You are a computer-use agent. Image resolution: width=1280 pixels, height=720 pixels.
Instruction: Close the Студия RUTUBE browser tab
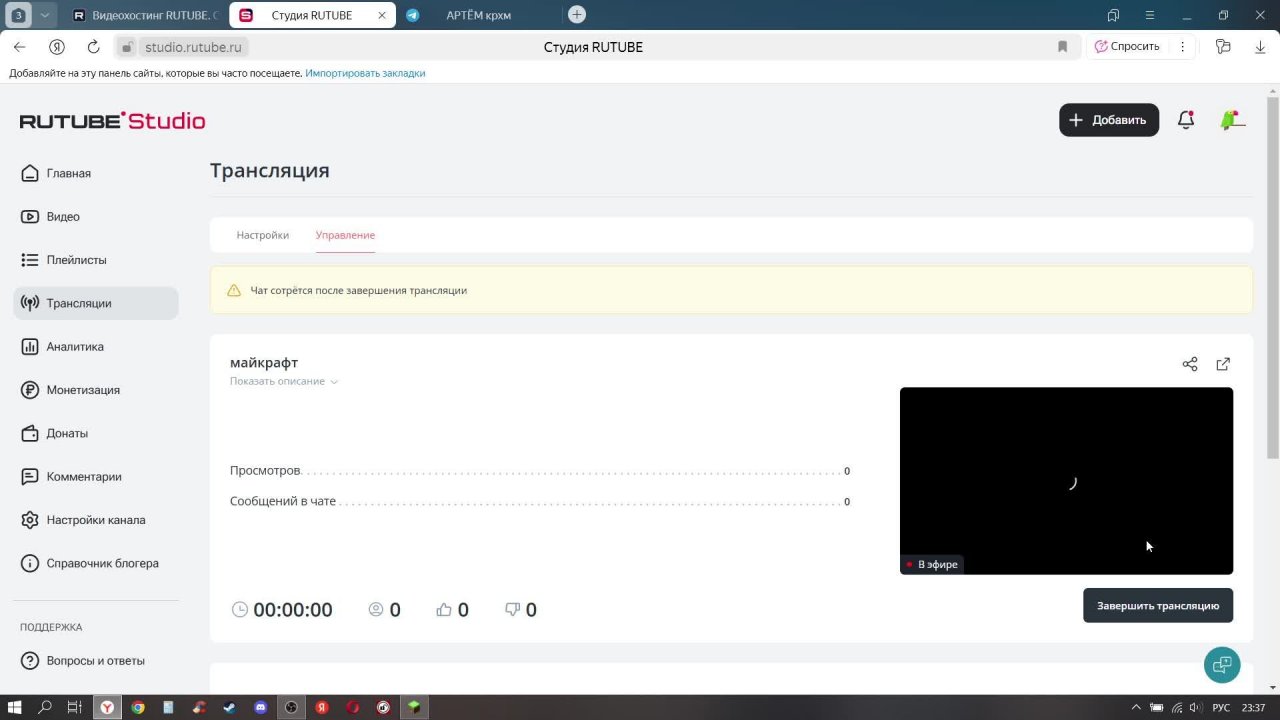click(x=382, y=15)
